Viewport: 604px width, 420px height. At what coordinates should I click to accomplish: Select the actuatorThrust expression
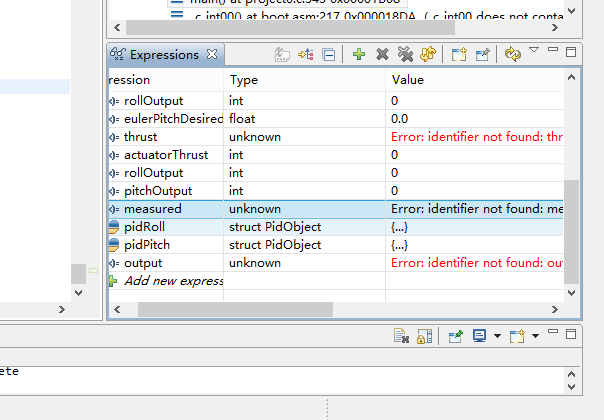point(336,155)
